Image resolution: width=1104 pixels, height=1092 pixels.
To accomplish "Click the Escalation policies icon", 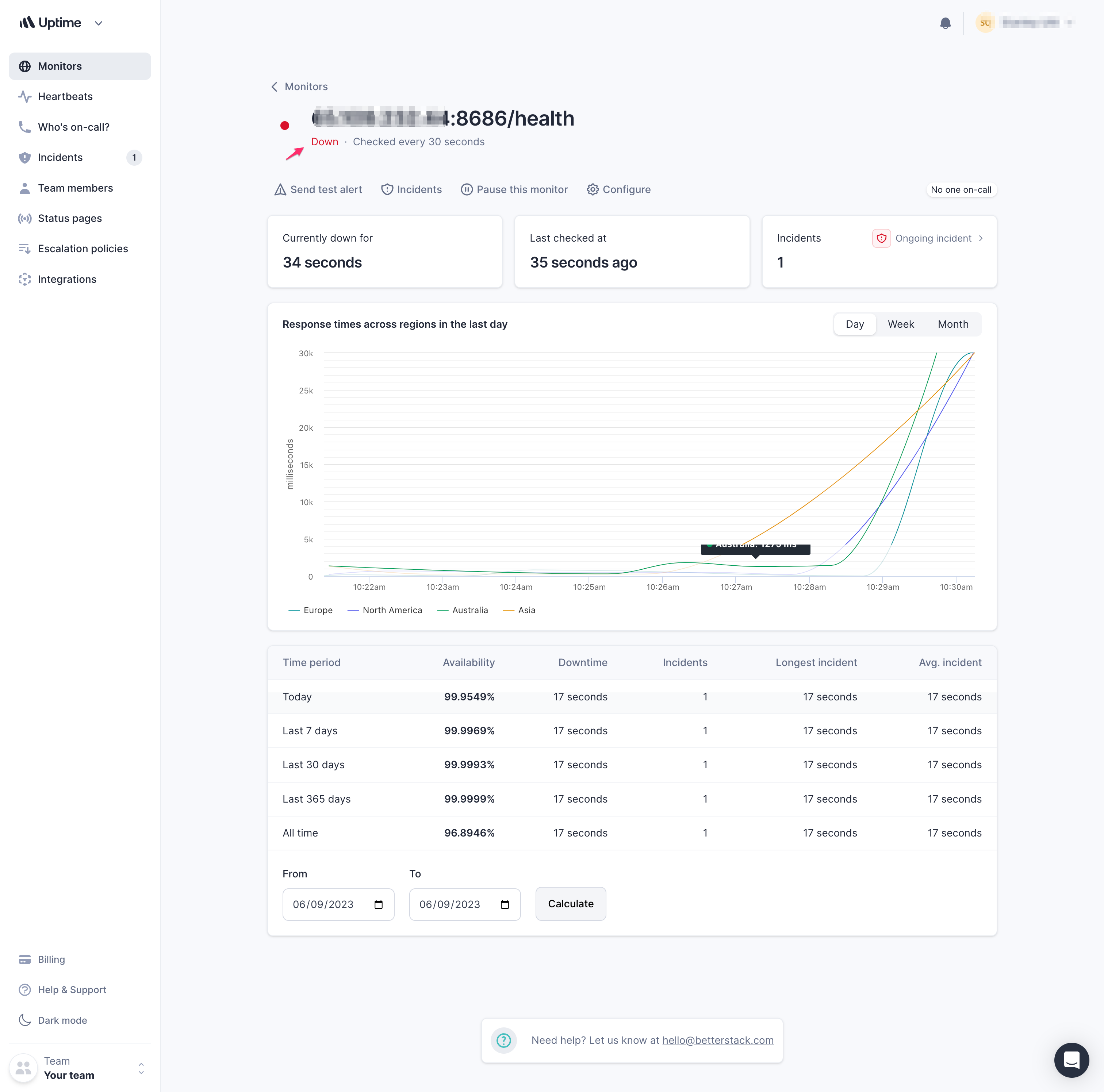I will pyautogui.click(x=24, y=249).
